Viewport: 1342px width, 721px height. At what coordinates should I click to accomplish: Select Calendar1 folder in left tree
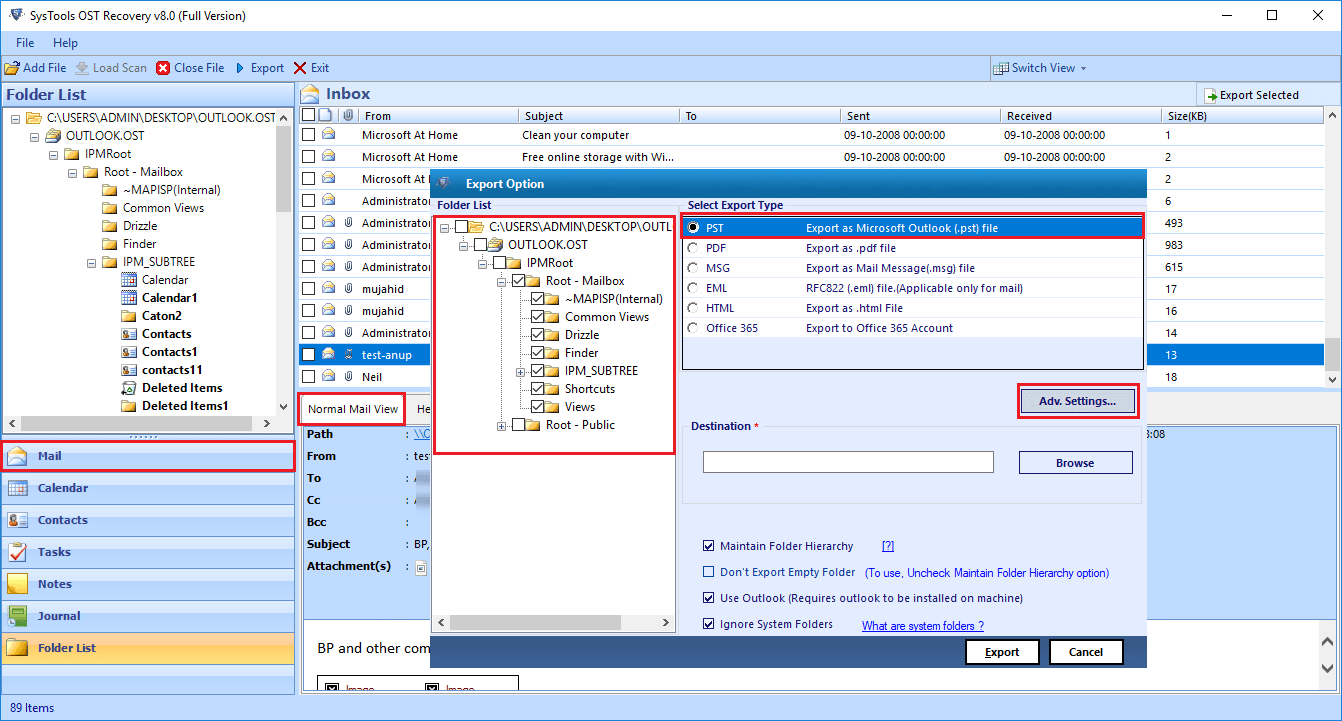click(169, 298)
